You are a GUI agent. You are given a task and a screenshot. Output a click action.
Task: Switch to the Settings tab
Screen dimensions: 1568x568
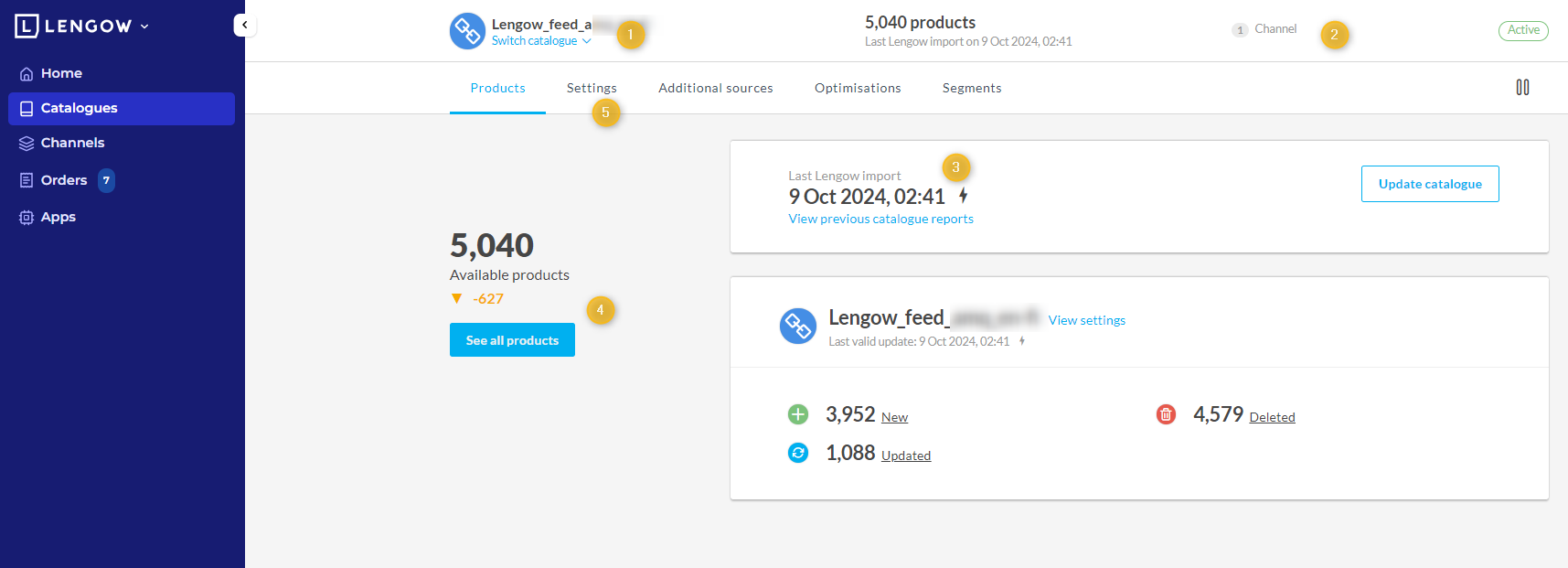(592, 89)
